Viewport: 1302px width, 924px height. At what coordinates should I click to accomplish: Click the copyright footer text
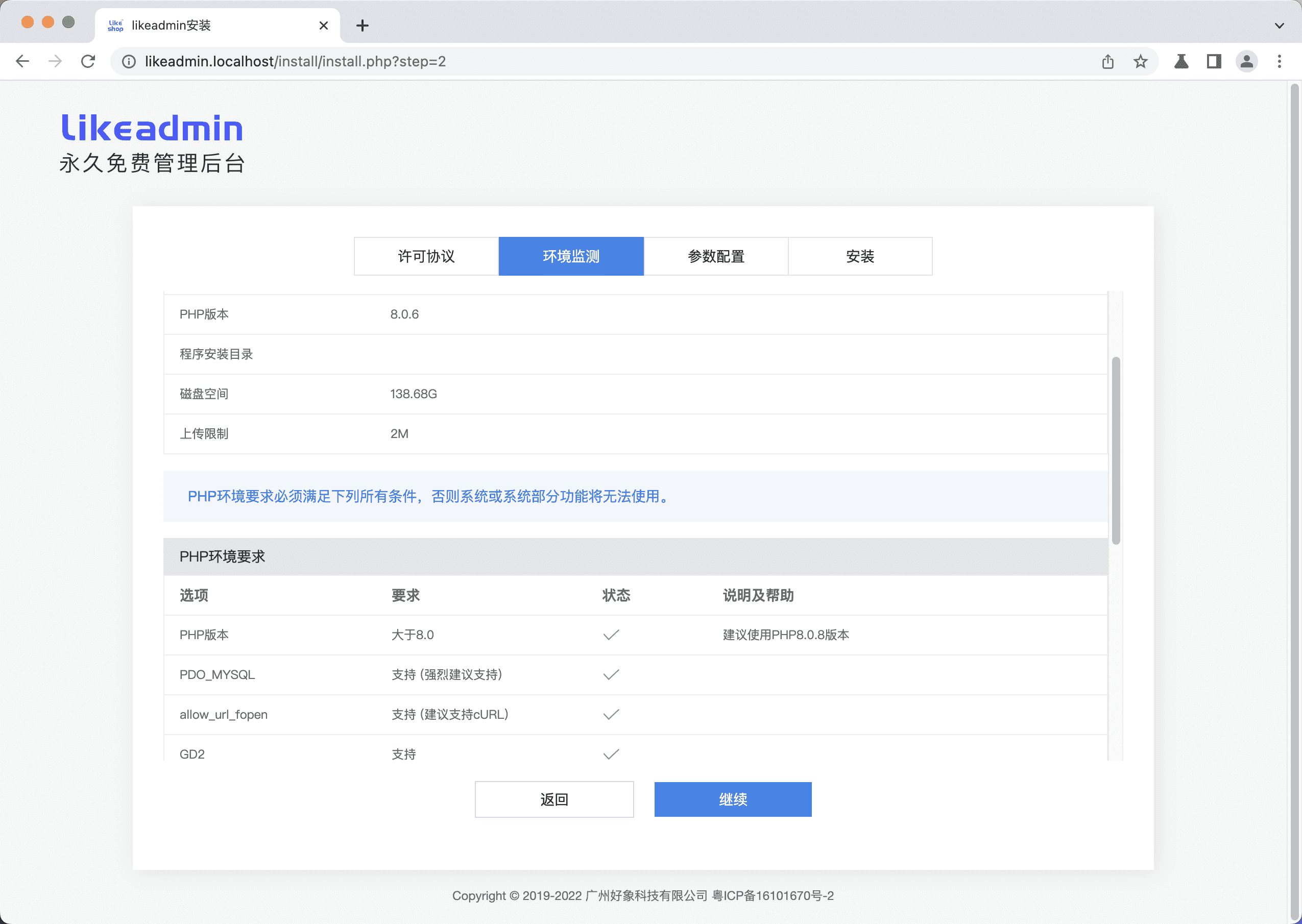pyautogui.click(x=643, y=895)
